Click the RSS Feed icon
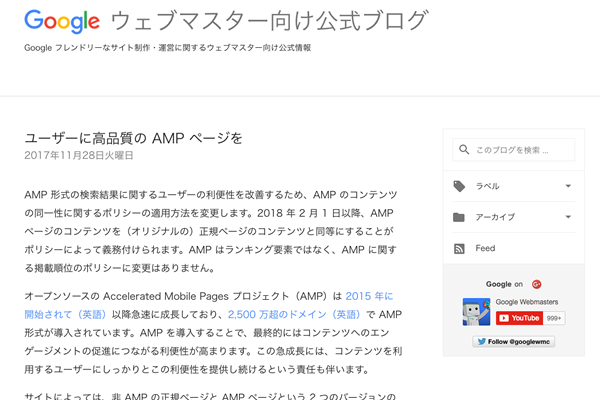The width and height of the screenshot is (600, 400). (x=459, y=249)
